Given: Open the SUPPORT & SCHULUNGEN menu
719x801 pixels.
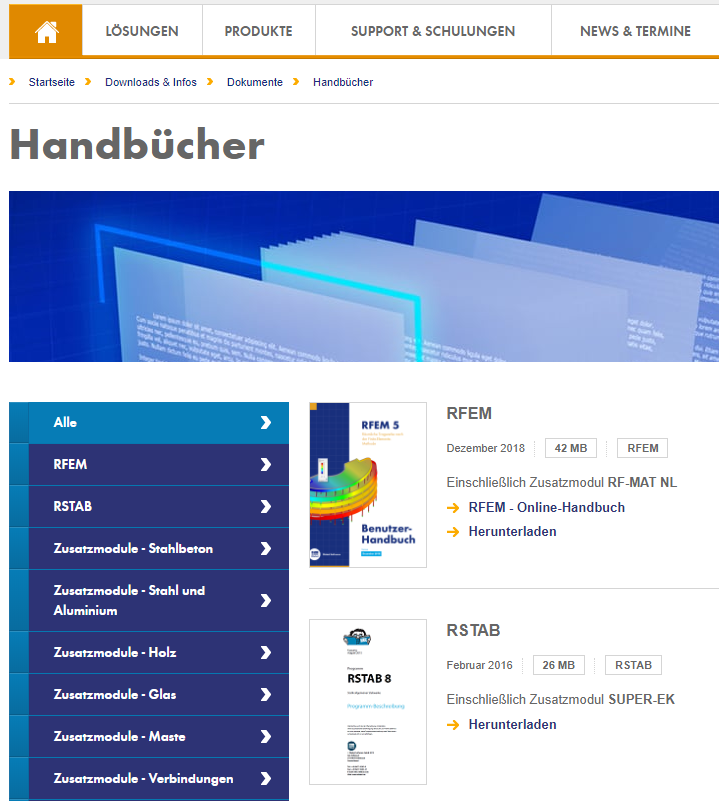Looking at the screenshot, I should point(433,31).
